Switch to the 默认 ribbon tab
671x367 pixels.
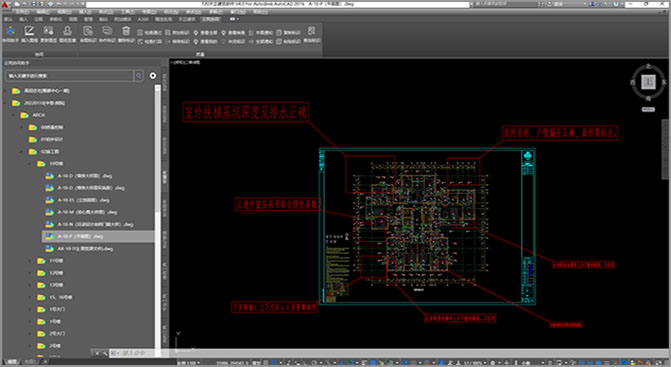(8, 19)
